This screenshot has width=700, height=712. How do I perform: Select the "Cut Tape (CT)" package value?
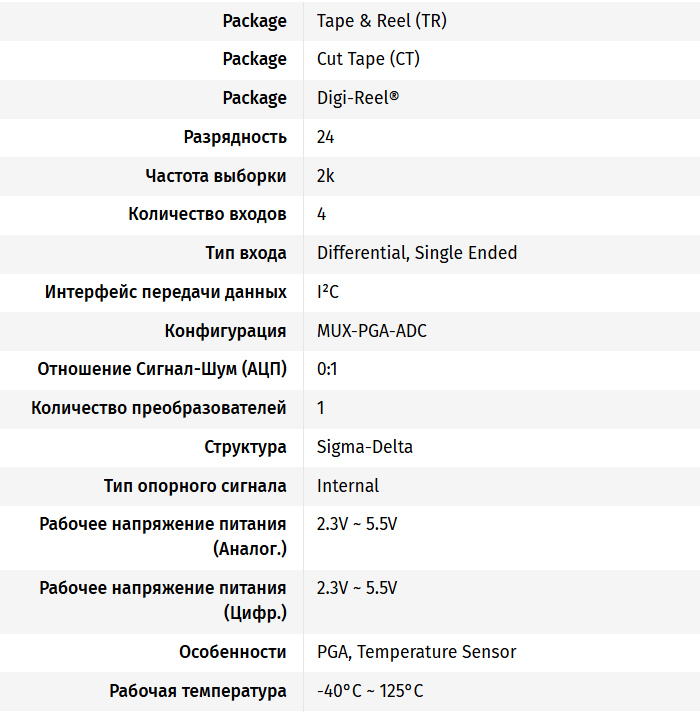point(368,59)
